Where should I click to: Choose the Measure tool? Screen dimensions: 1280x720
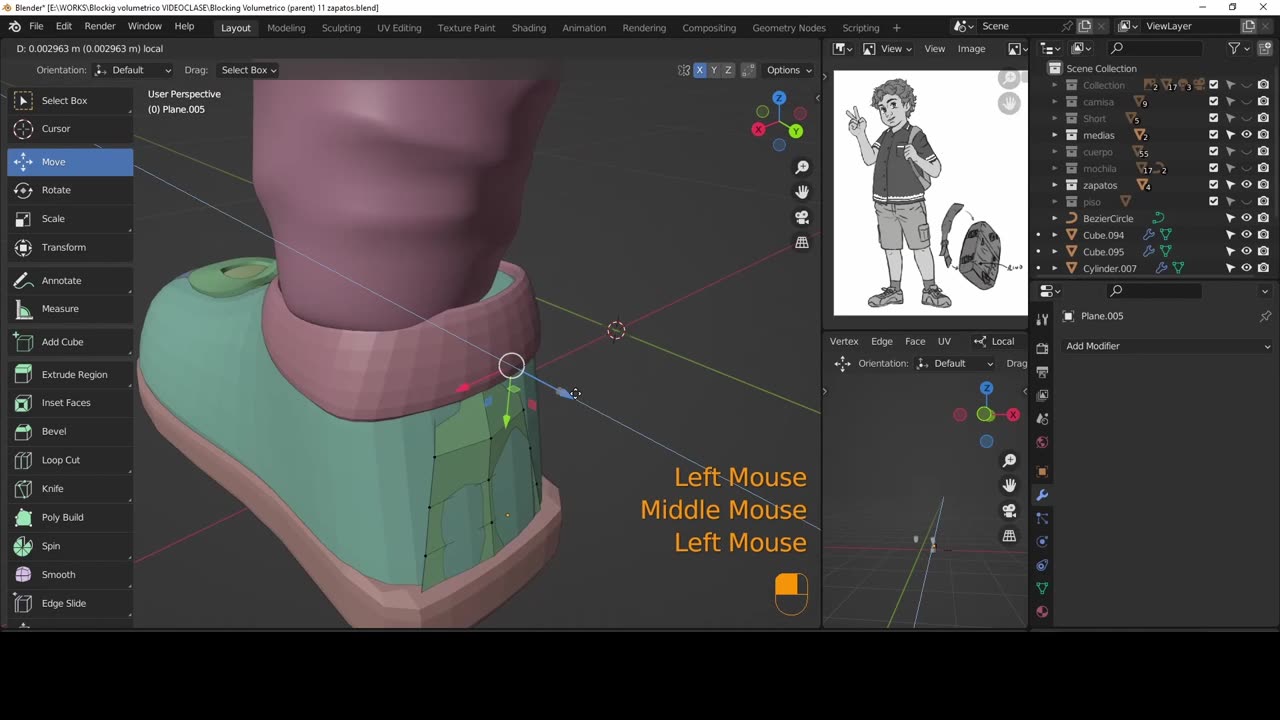pos(70,308)
